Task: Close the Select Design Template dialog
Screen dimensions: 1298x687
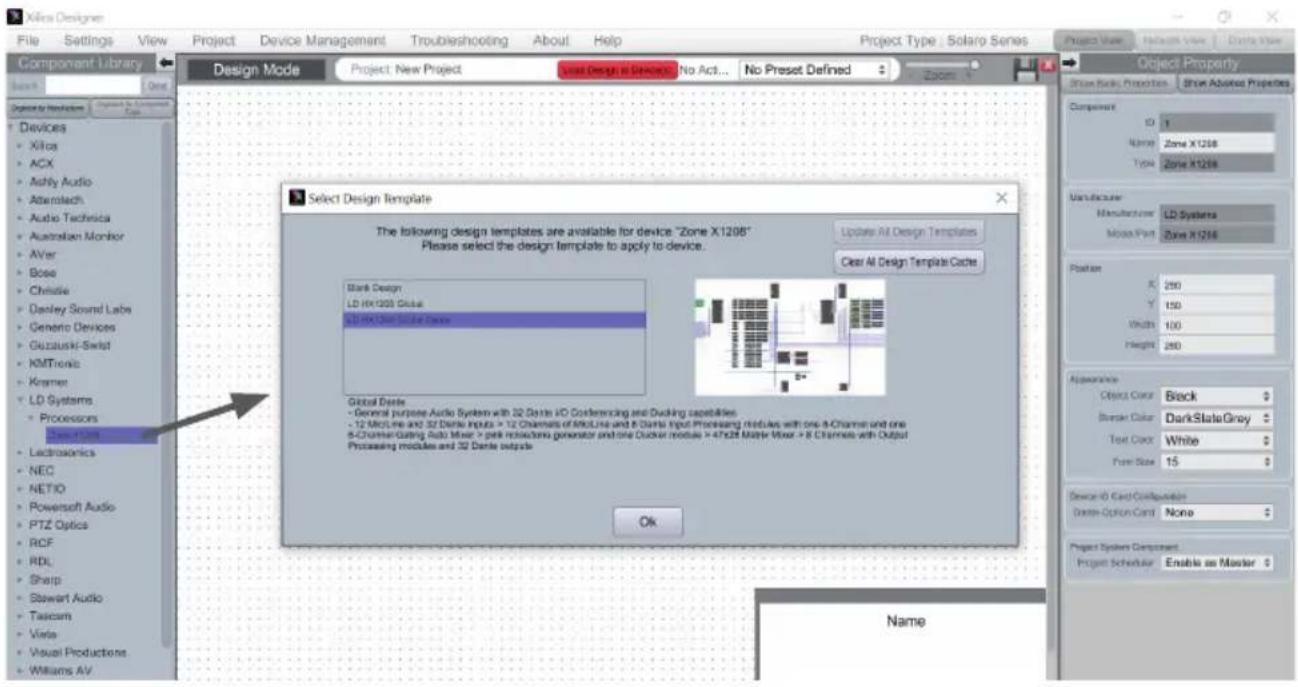Action: (1002, 200)
